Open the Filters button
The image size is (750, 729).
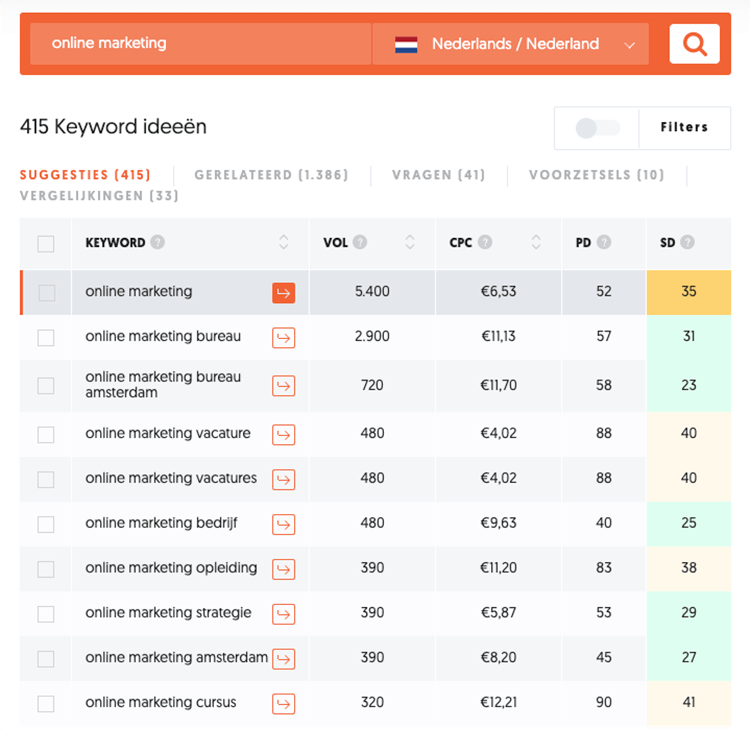tap(684, 127)
